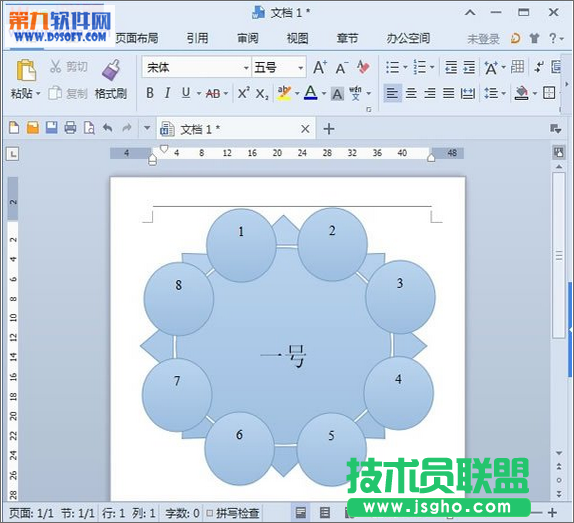The width and height of the screenshot is (574, 523).
Task: Click the Paste clipboard icon
Action: [x=26, y=70]
